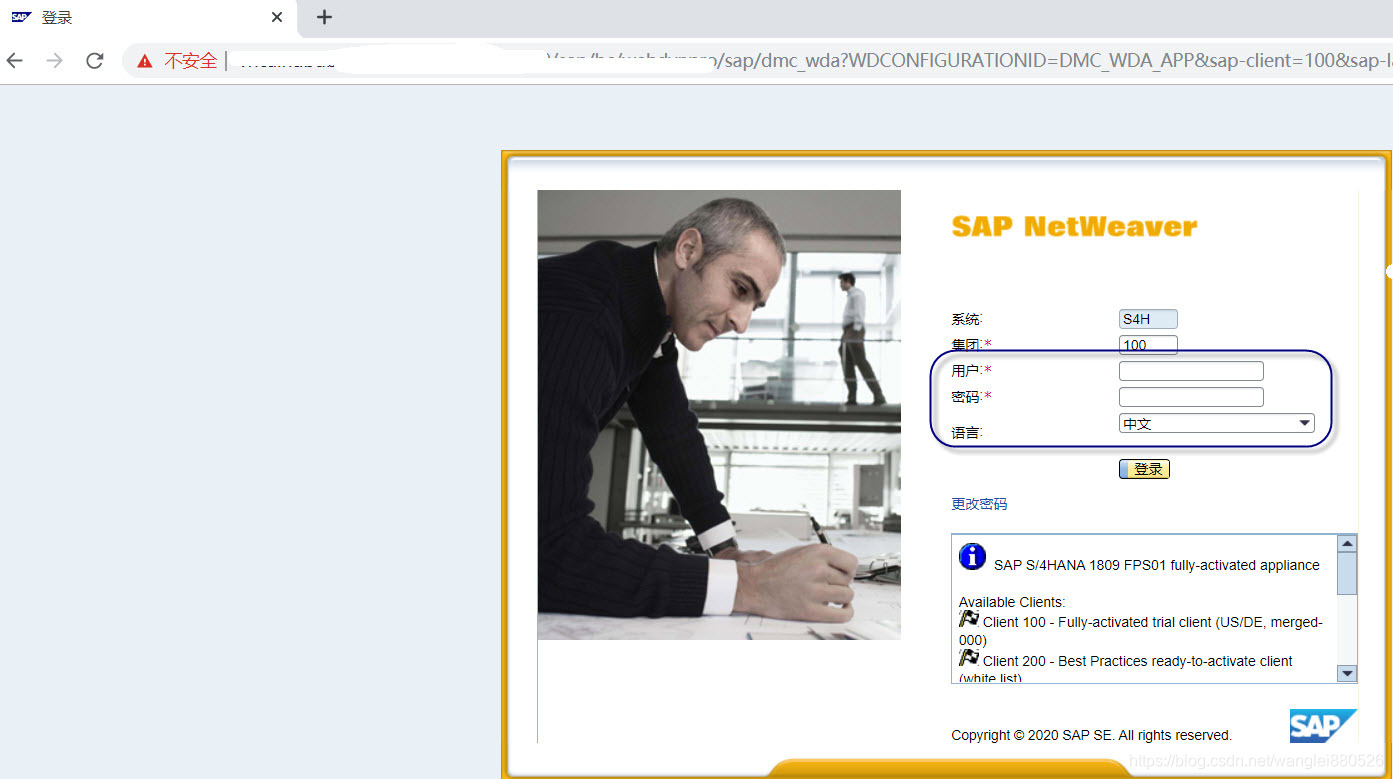
Task: Open the 语言 language dropdown
Action: click(x=1216, y=423)
